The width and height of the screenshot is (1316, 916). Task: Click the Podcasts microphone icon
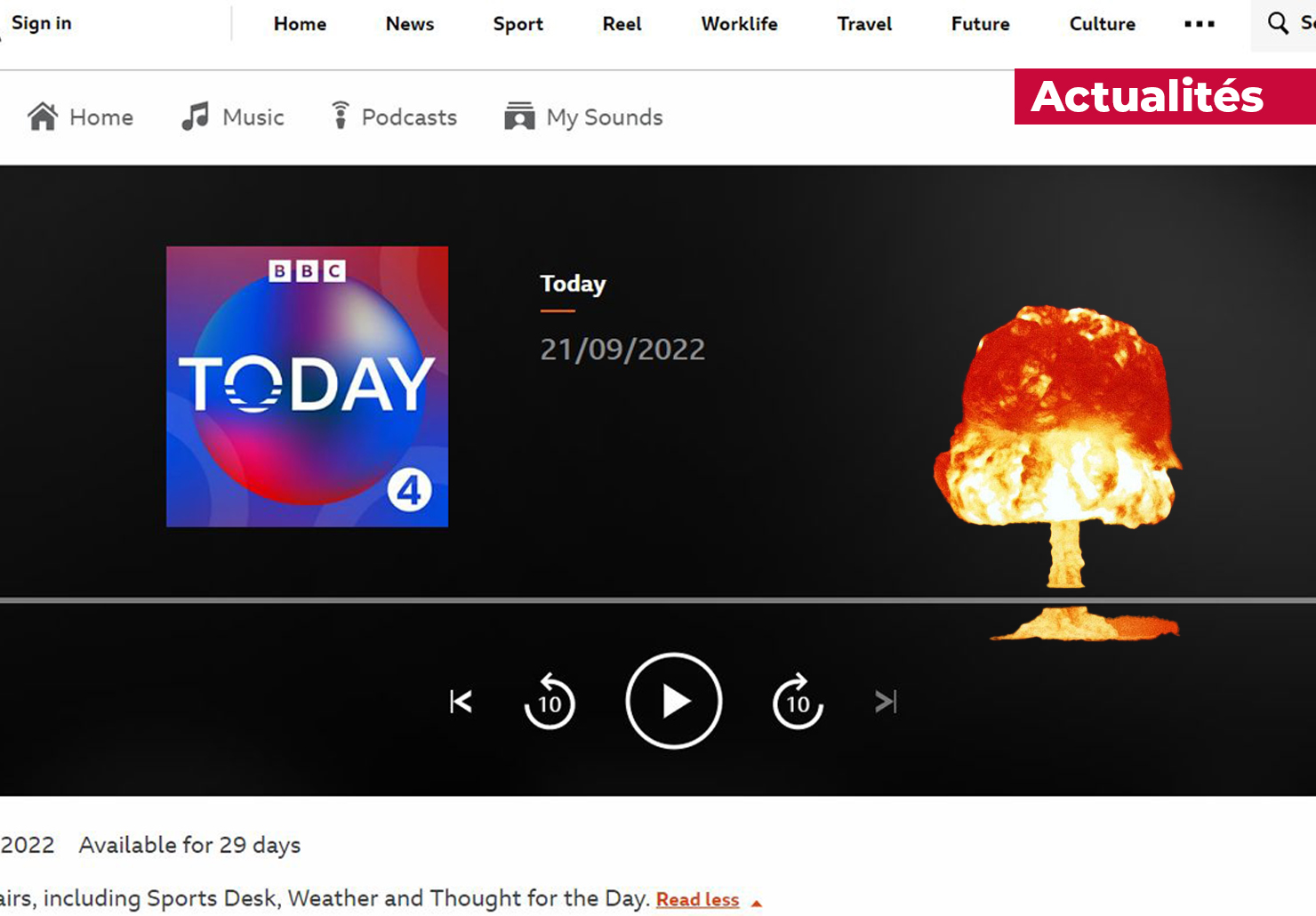pos(341,116)
